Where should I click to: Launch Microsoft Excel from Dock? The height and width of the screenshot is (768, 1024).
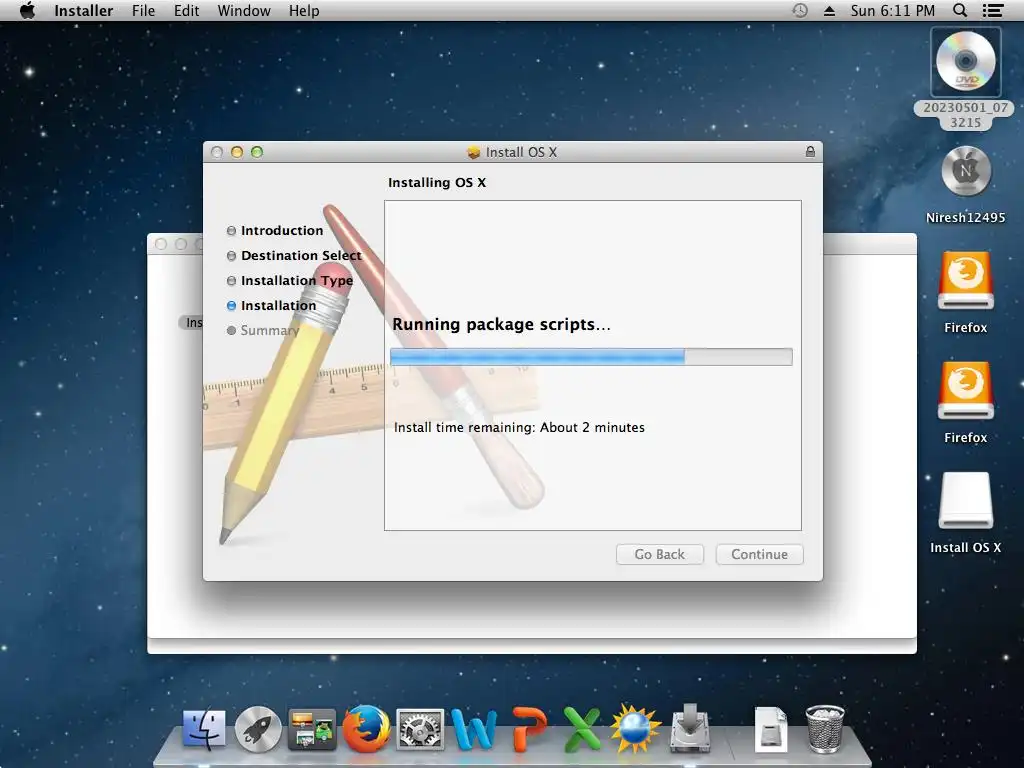coord(581,729)
